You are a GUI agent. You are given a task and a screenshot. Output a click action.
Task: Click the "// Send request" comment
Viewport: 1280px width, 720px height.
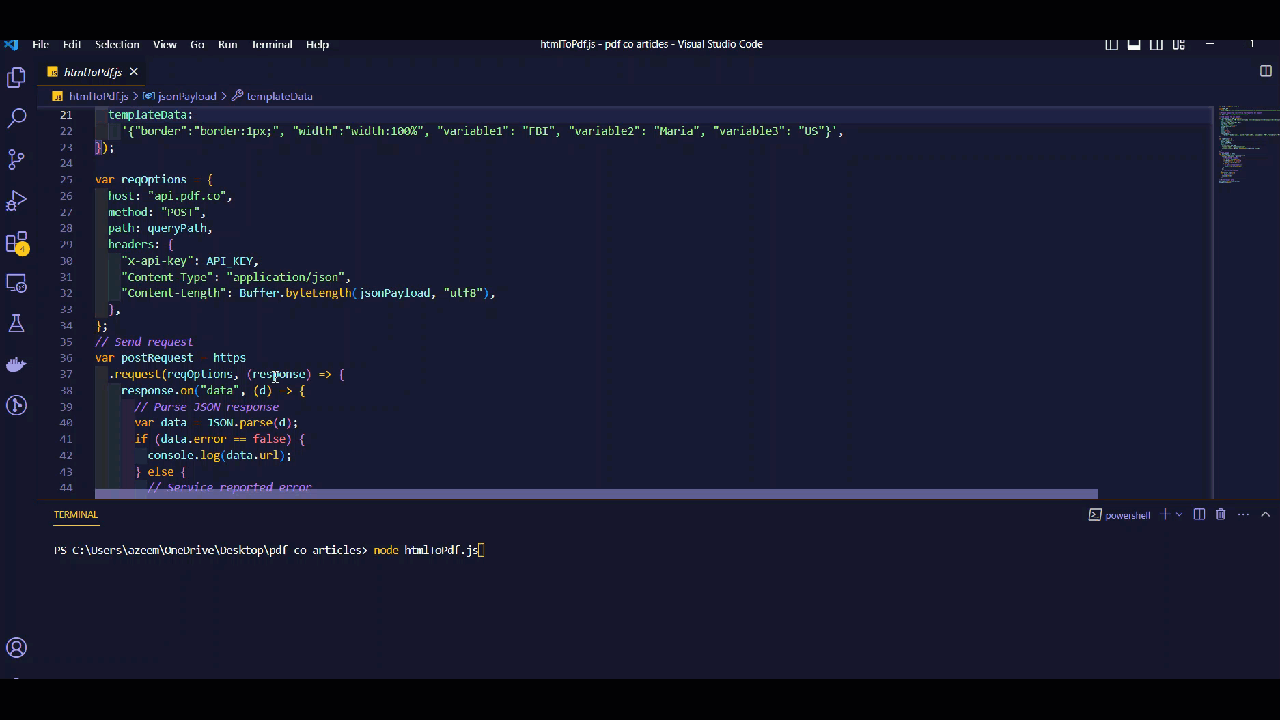144,342
